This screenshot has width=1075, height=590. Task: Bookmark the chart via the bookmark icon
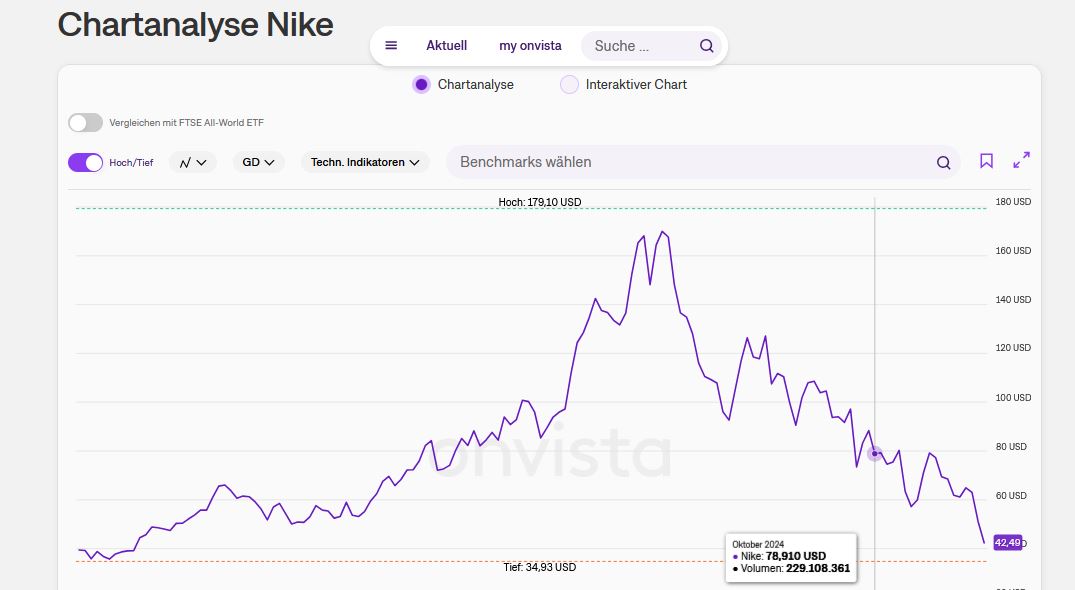tap(986, 160)
